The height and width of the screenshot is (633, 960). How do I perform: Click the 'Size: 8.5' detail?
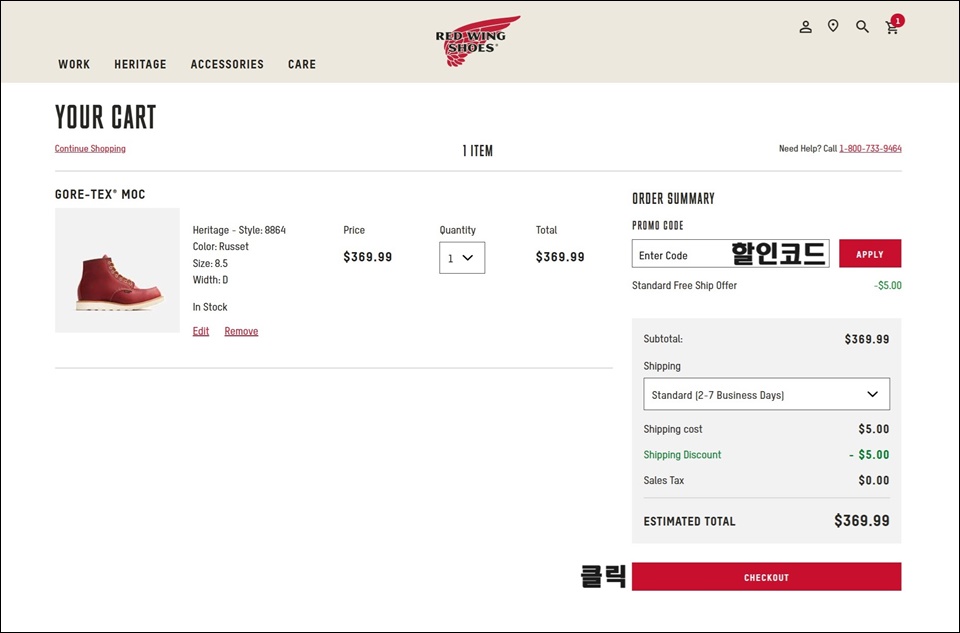pos(210,263)
